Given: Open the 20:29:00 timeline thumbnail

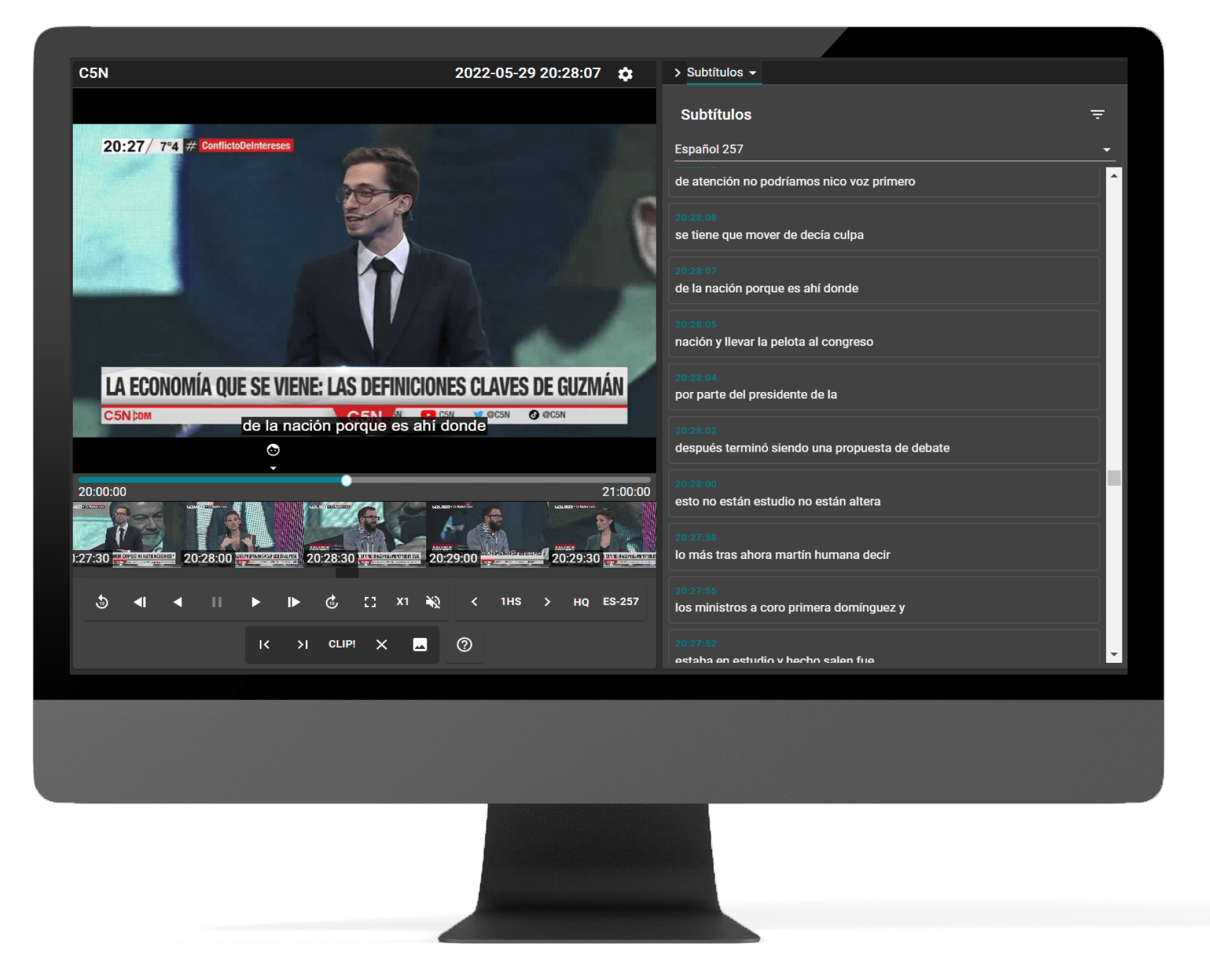Looking at the screenshot, I should [x=488, y=534].
